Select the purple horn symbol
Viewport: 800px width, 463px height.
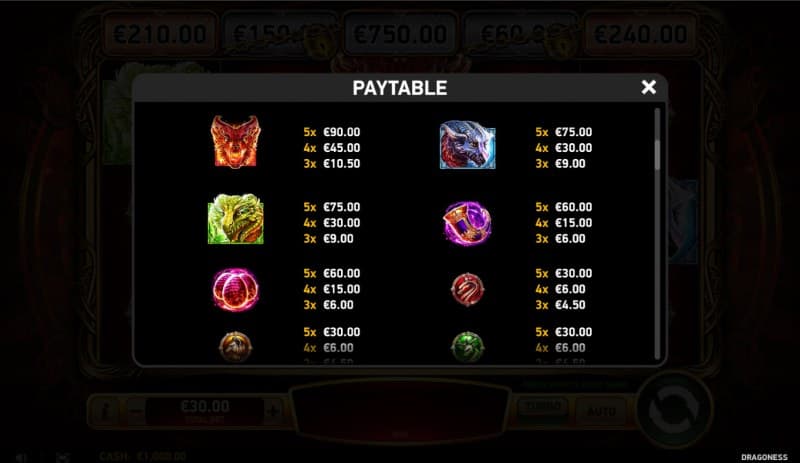coord(467,223)
